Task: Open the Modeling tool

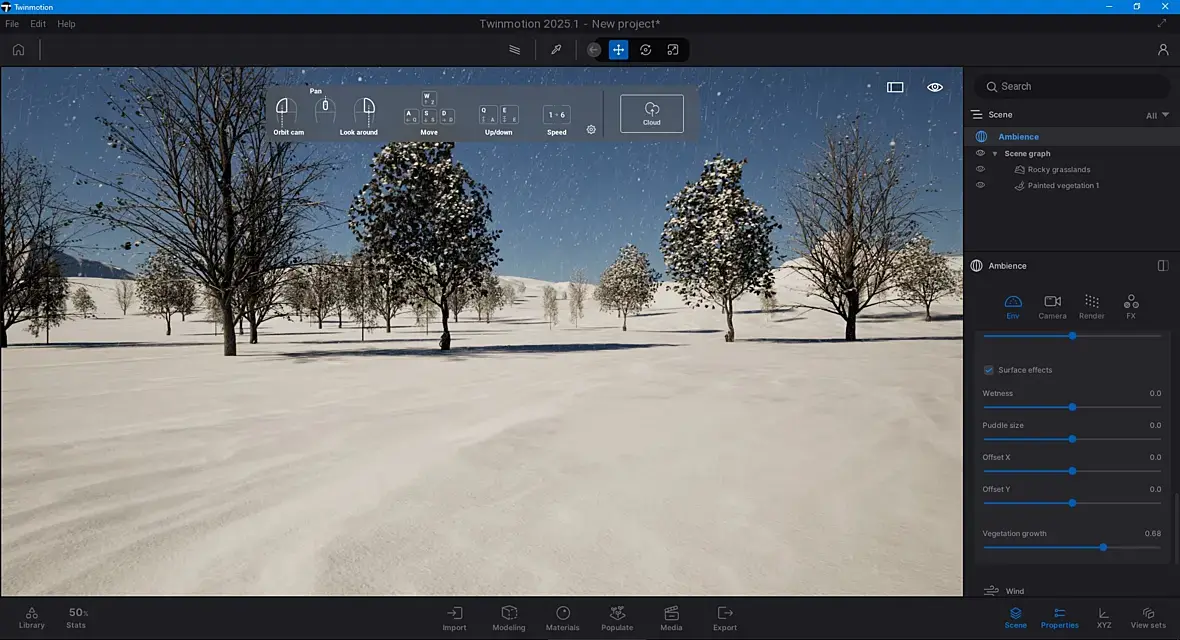Action: click(x=509, y=618)
